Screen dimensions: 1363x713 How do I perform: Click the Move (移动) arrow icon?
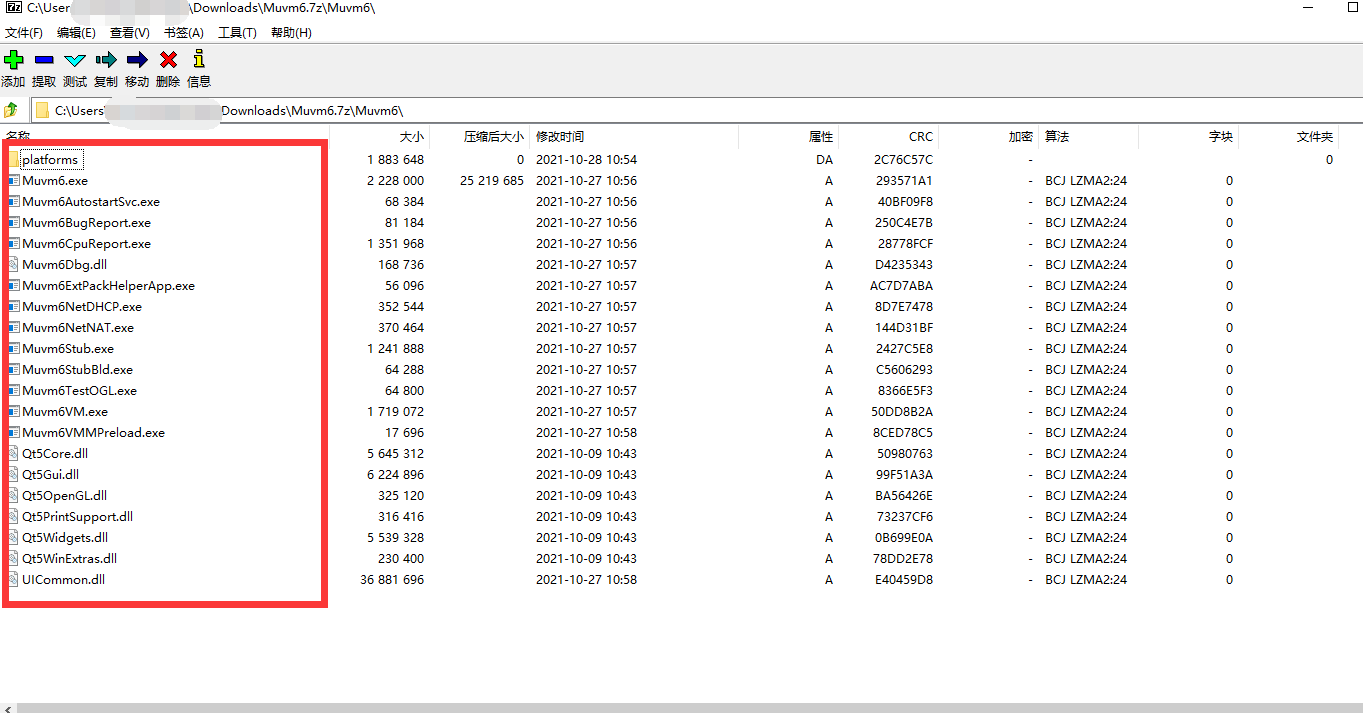[x=137, y=60]
